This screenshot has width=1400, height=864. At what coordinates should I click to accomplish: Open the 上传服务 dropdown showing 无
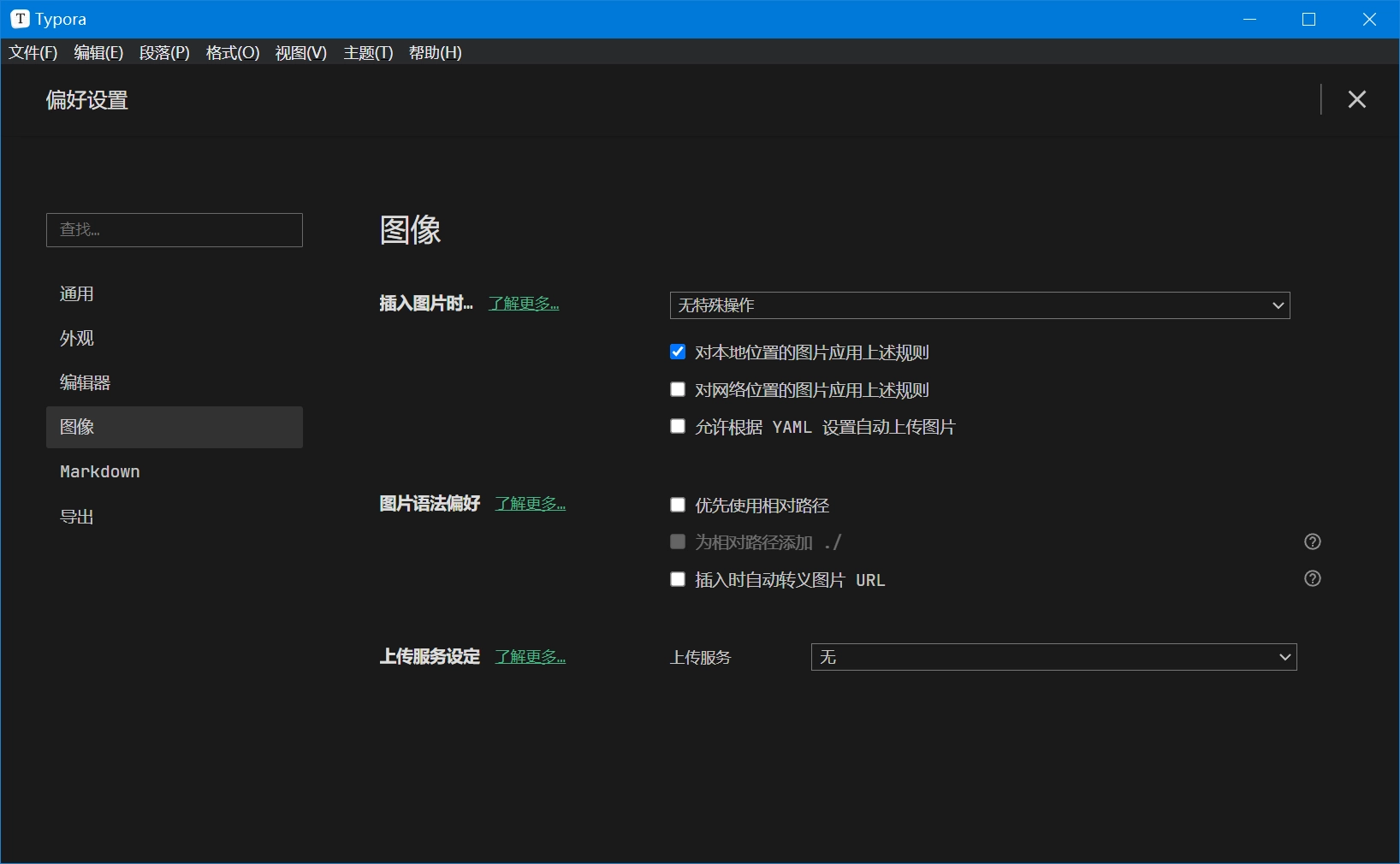click(x=1054, y=657)
